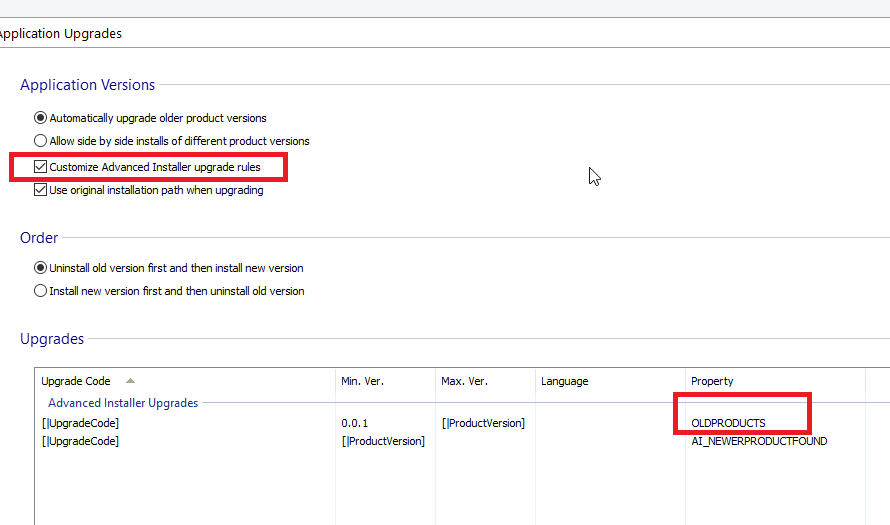Sort by the Language column header

click(564, 381)
